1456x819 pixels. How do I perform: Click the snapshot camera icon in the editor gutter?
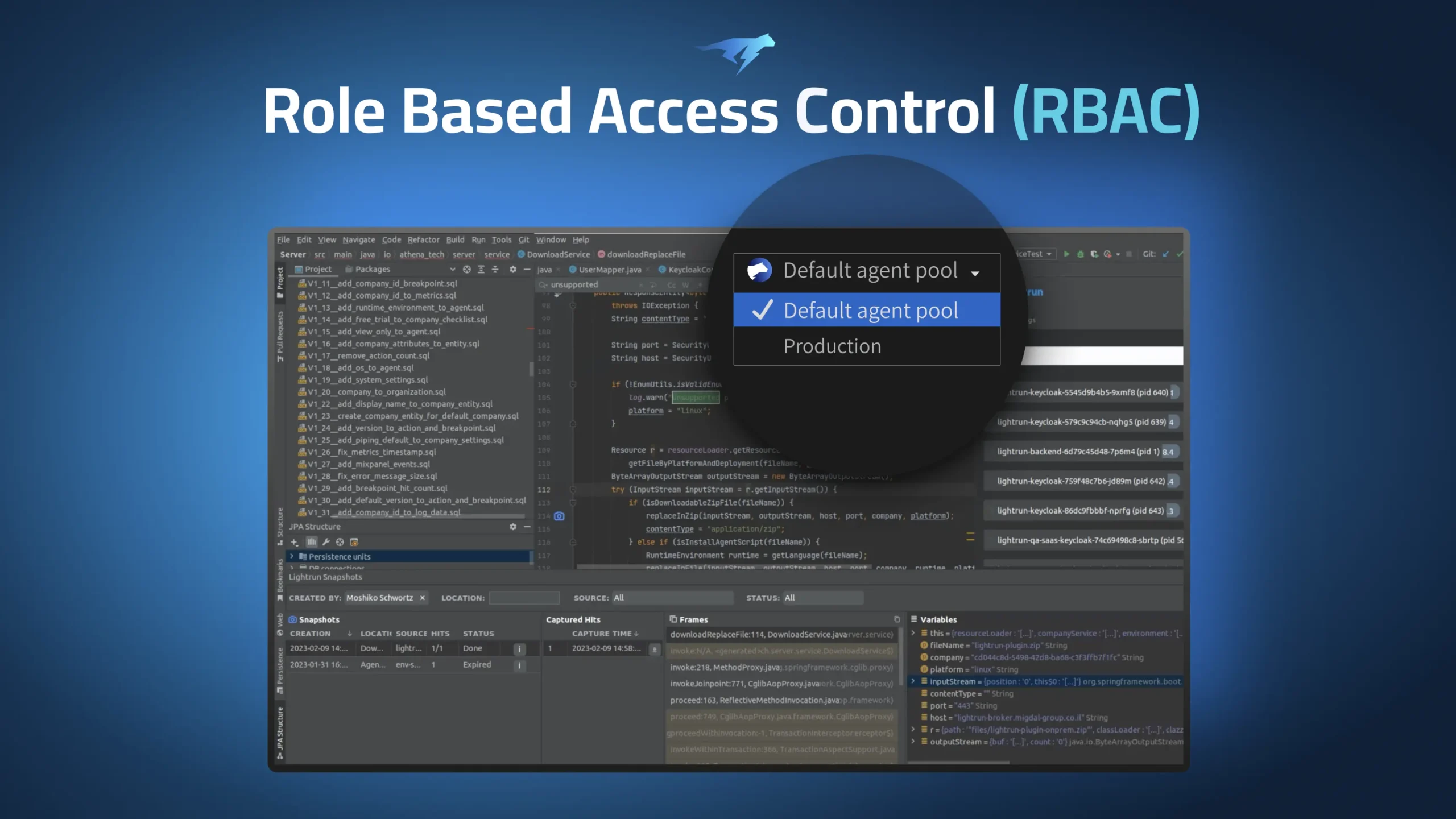coord(559,516)
